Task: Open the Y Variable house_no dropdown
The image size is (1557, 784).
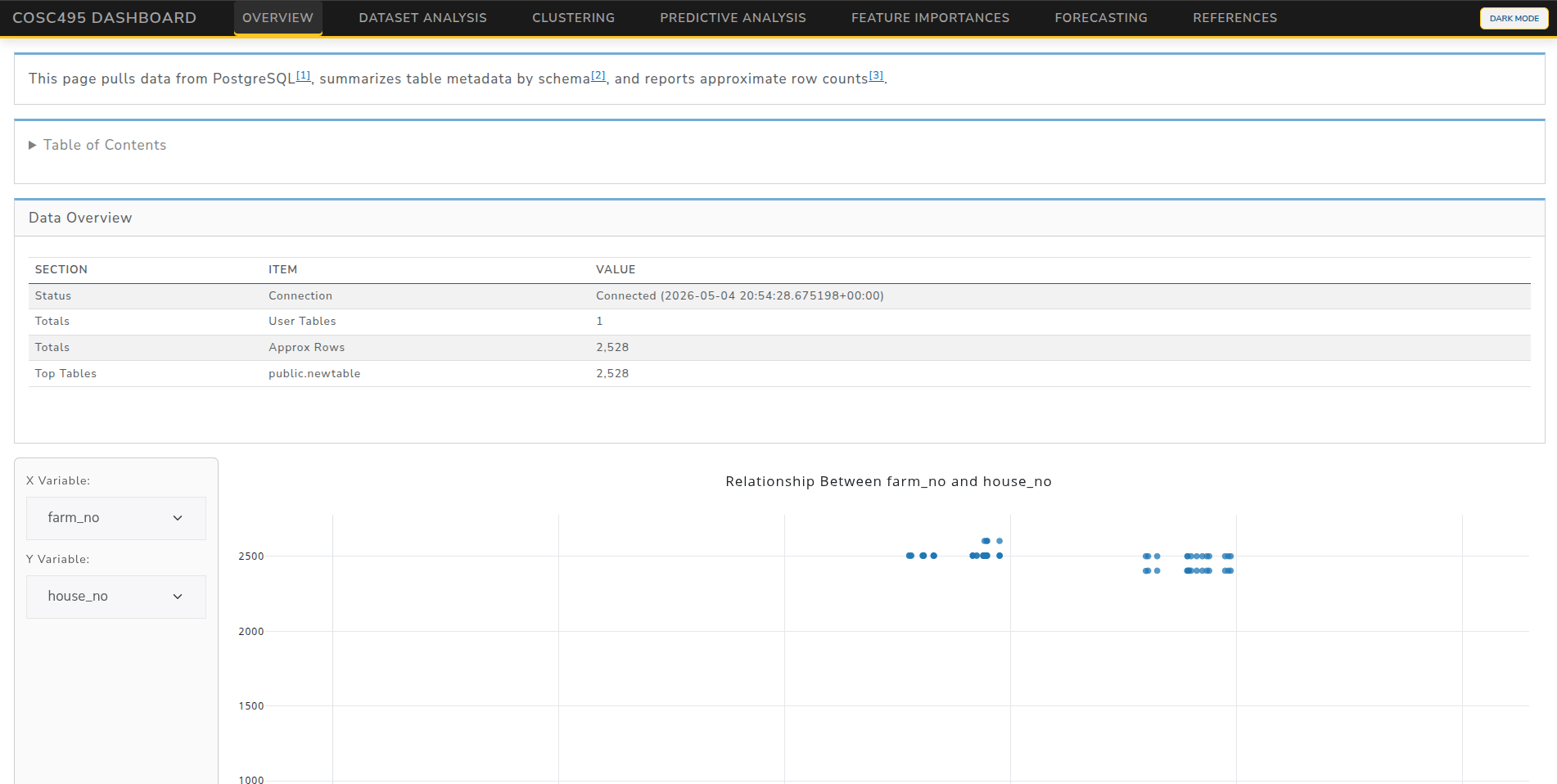Action: (116, 597)
